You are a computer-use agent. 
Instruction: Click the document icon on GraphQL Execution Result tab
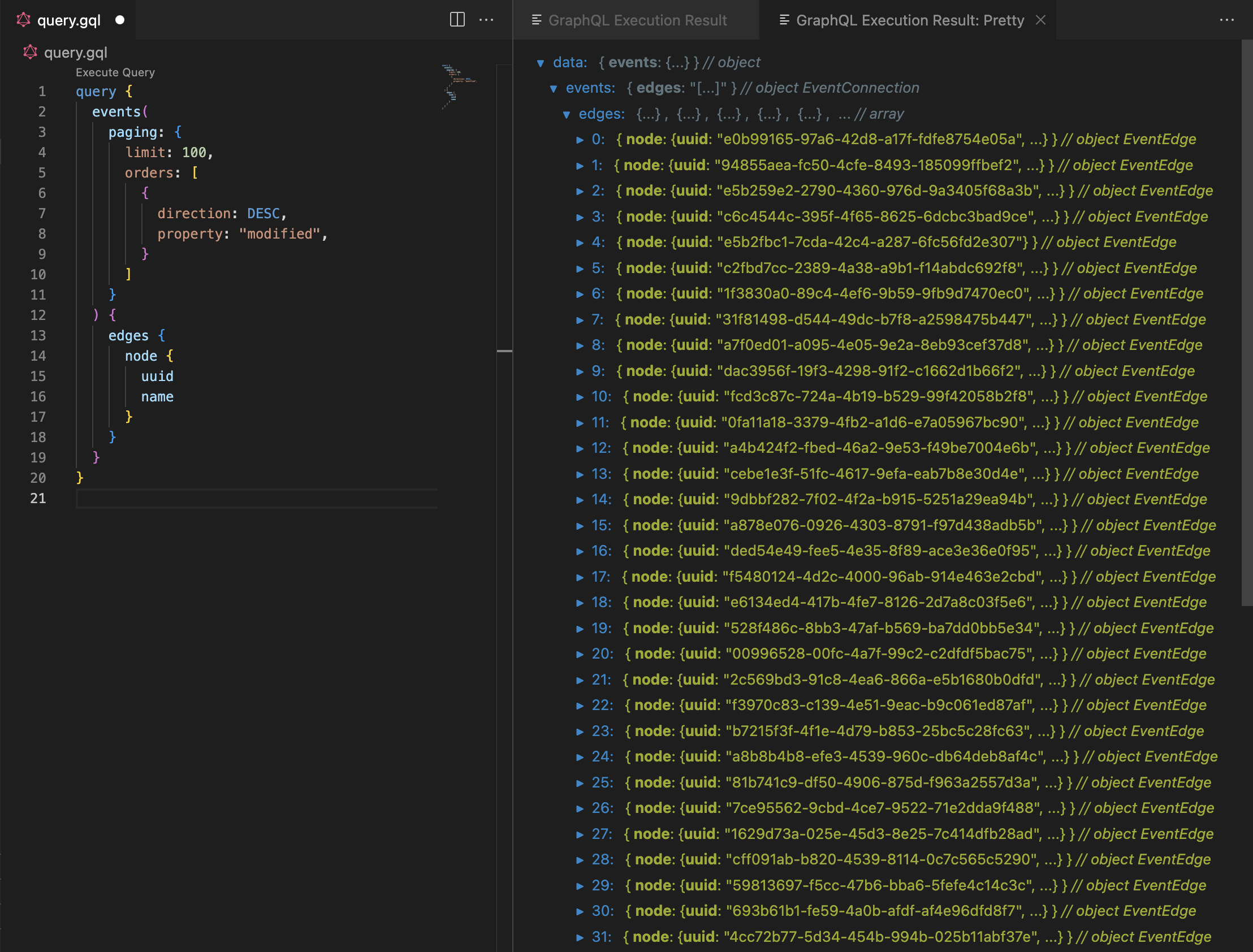tap(535, 20)
